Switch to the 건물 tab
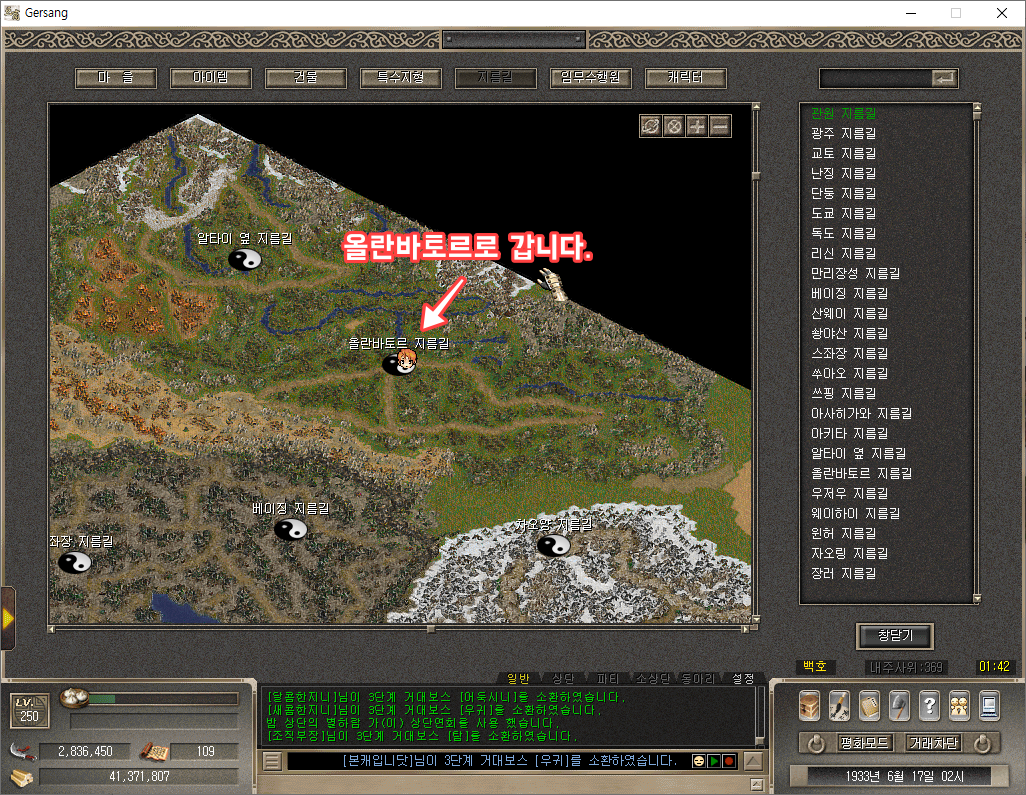 pyautogui.click(x=306, y=78)
